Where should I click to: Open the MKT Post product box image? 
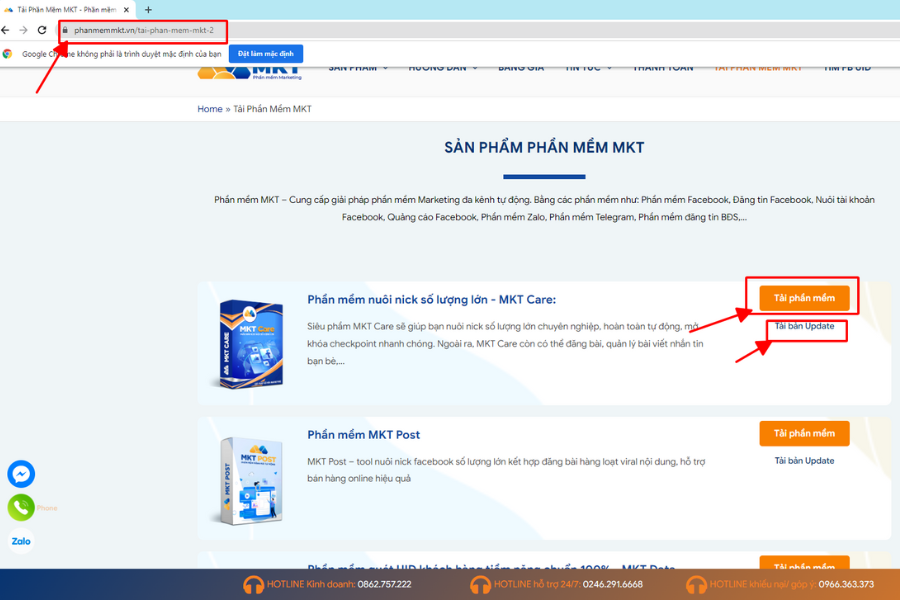pyautogui.click(x=244, y=480)
